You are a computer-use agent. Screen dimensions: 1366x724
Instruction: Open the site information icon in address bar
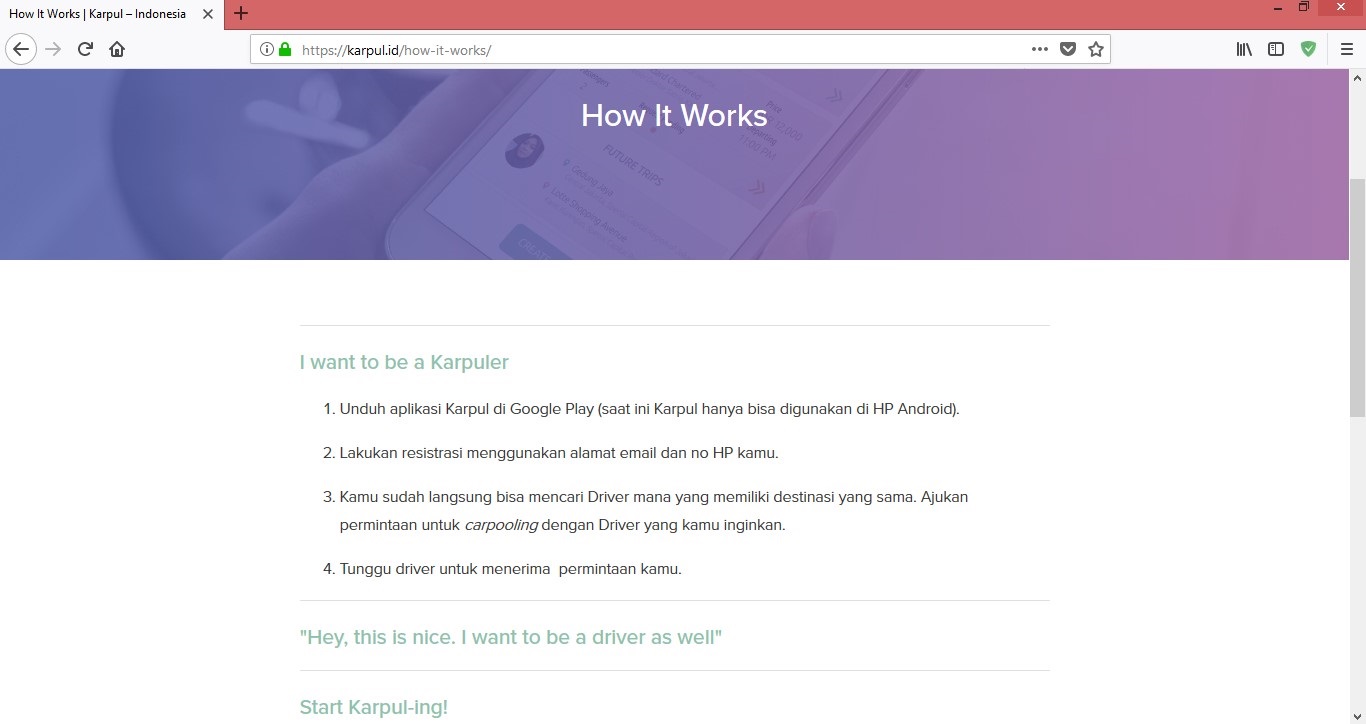point(267,49)
